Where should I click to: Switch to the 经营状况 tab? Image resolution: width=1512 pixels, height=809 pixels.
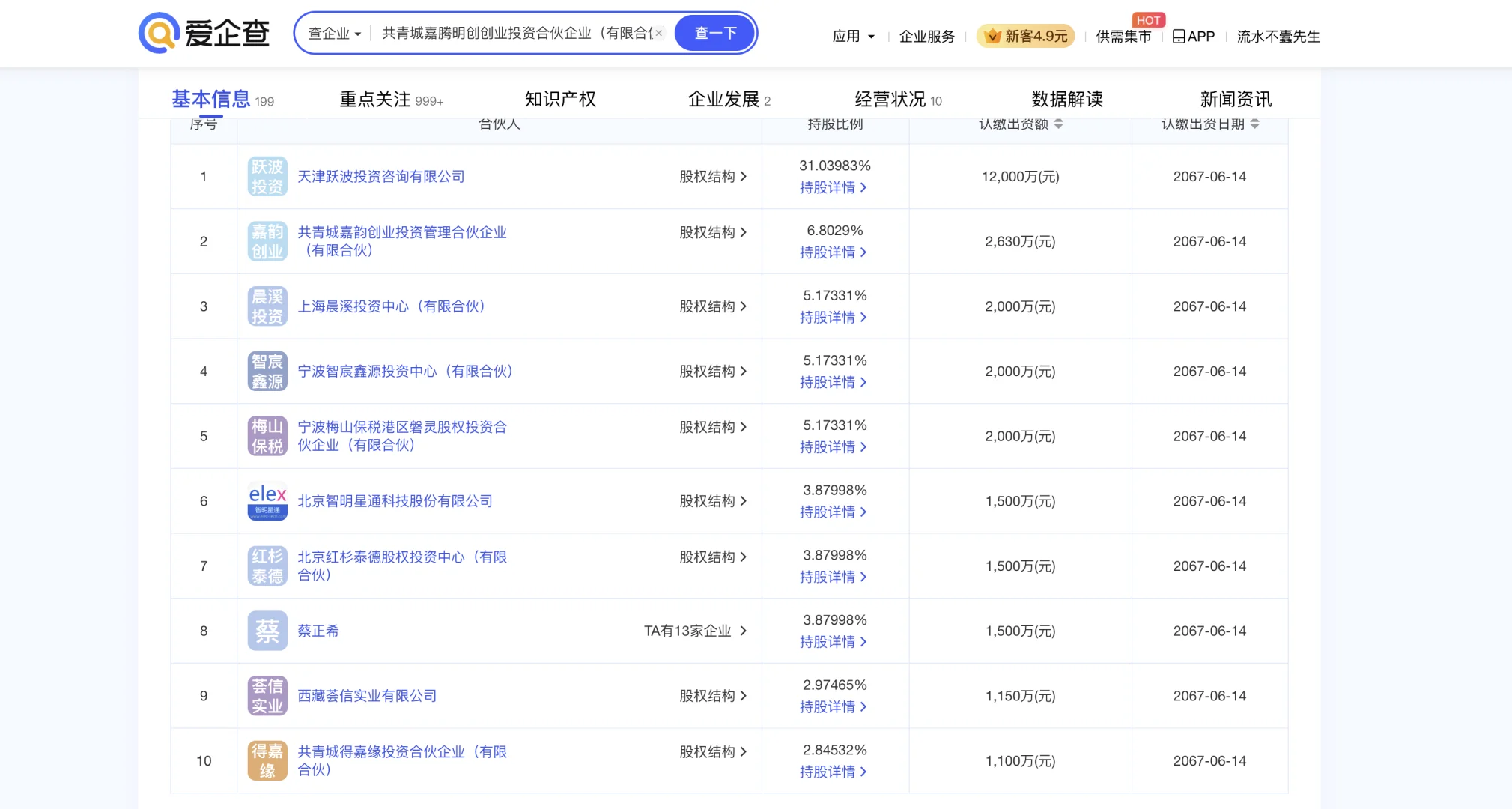[x=898, y=99]
